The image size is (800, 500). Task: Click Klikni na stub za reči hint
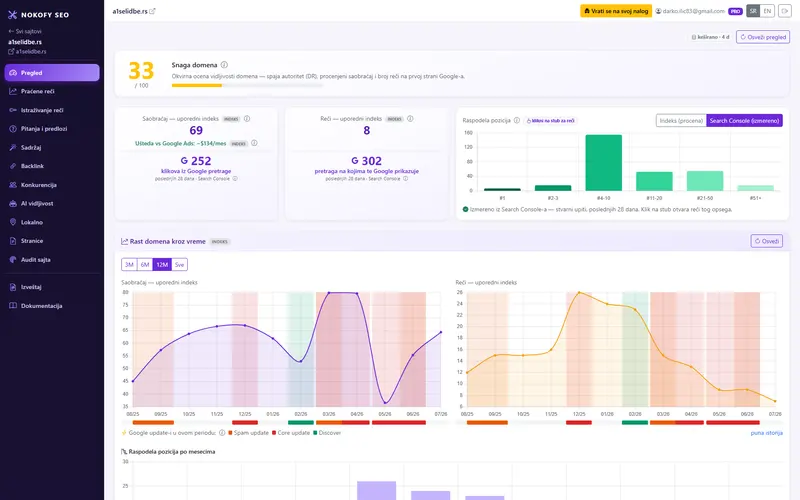click(x=550, y=120)
